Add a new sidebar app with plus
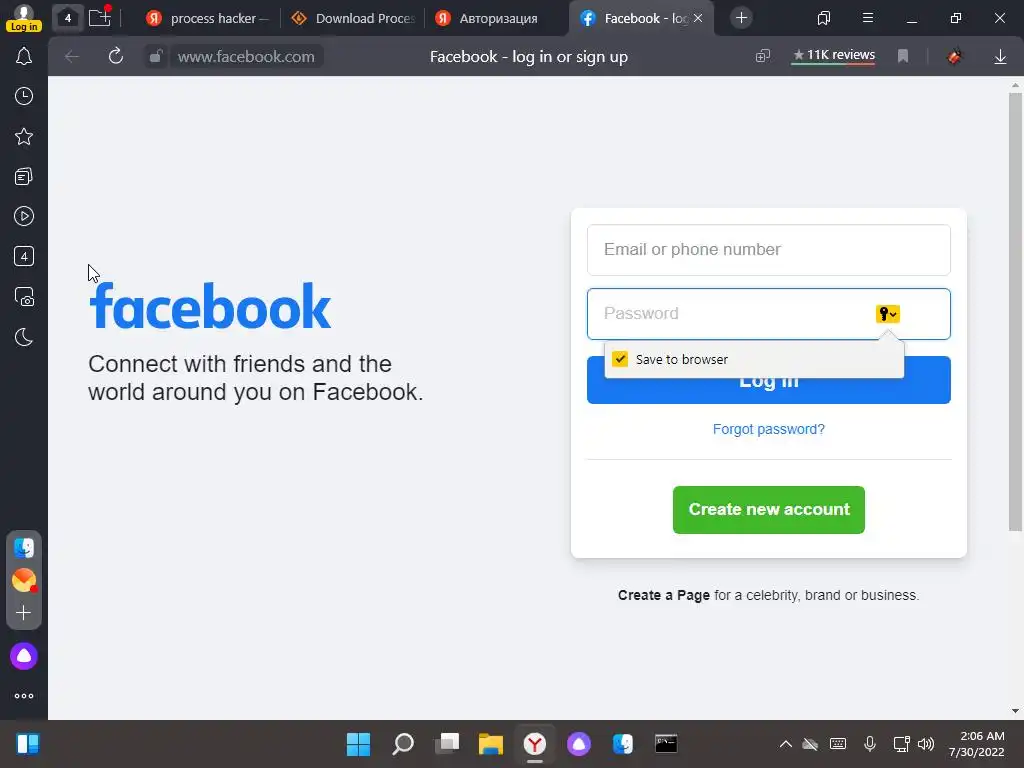 pos(24,613)
